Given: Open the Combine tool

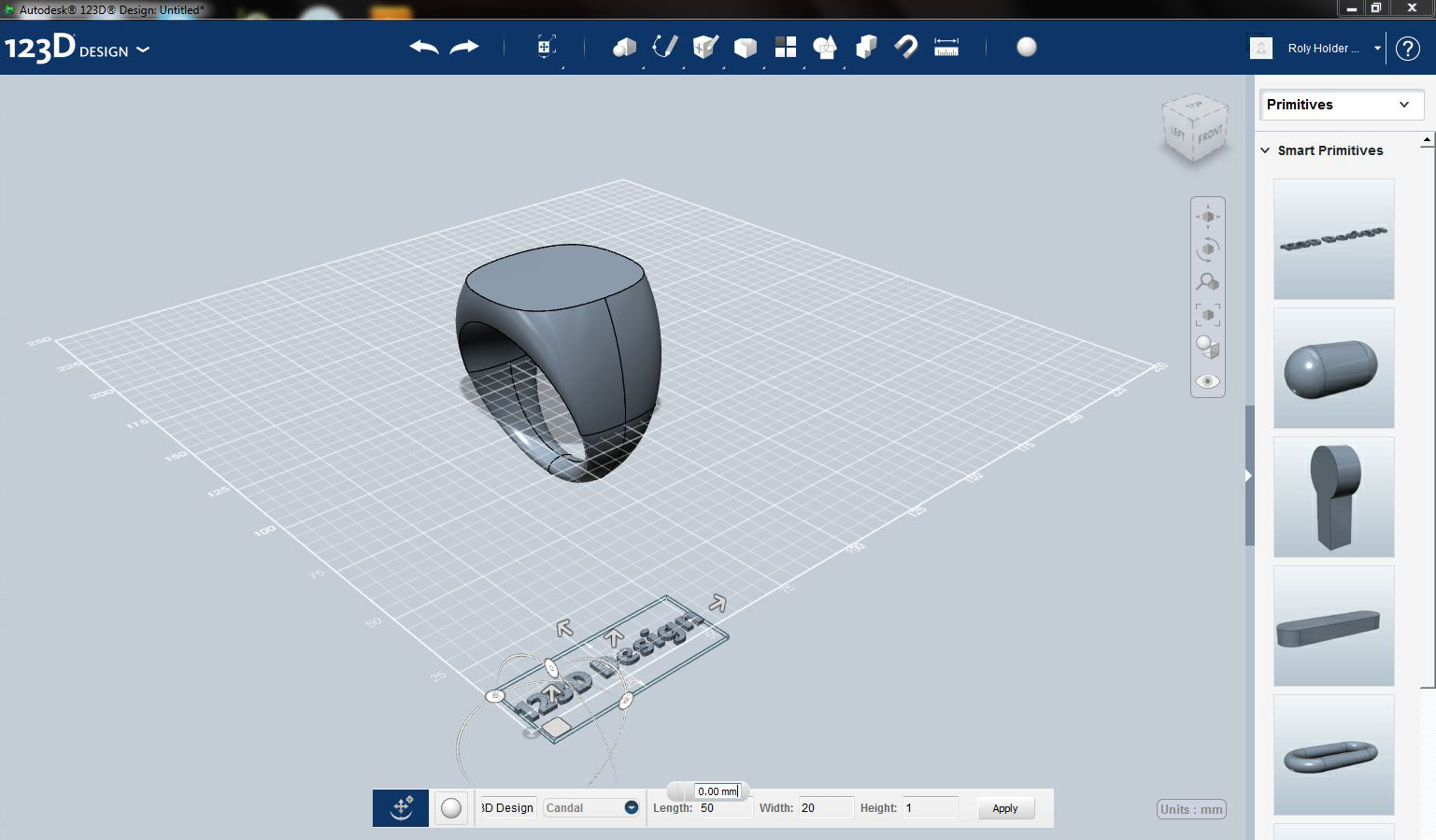Looking at the screenshot, I should point(866,47).
